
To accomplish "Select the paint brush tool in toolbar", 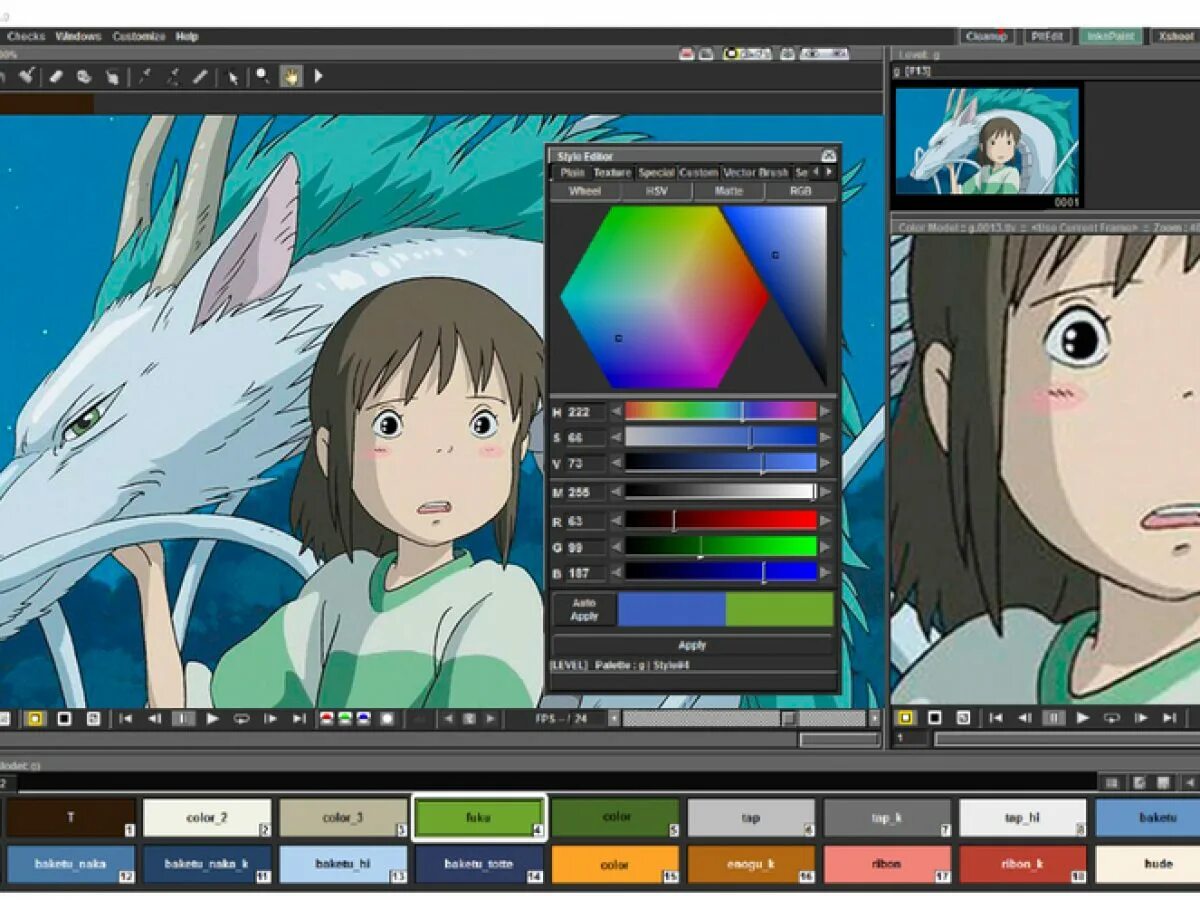I will pos(27,75).
